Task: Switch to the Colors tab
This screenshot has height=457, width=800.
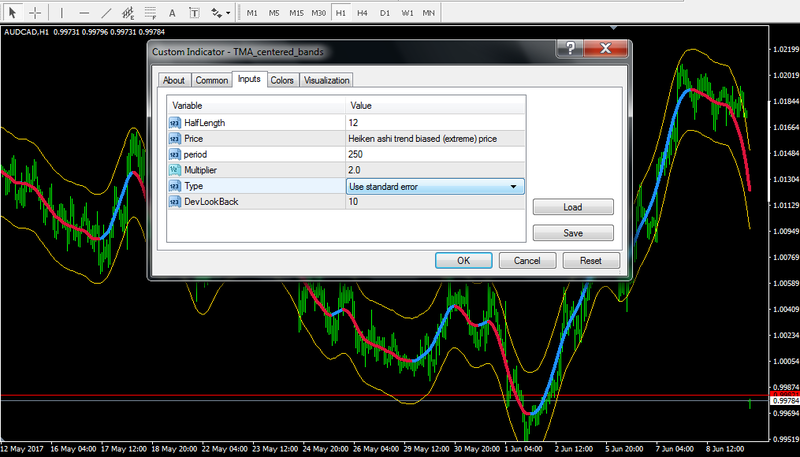Action: (x=282, y=80)
